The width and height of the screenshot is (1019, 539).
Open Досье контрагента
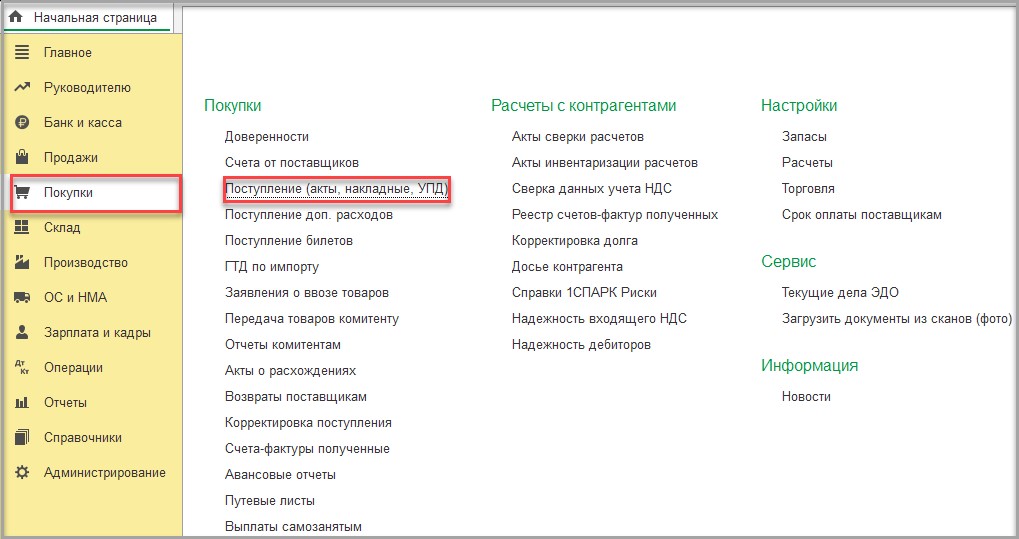567,267
